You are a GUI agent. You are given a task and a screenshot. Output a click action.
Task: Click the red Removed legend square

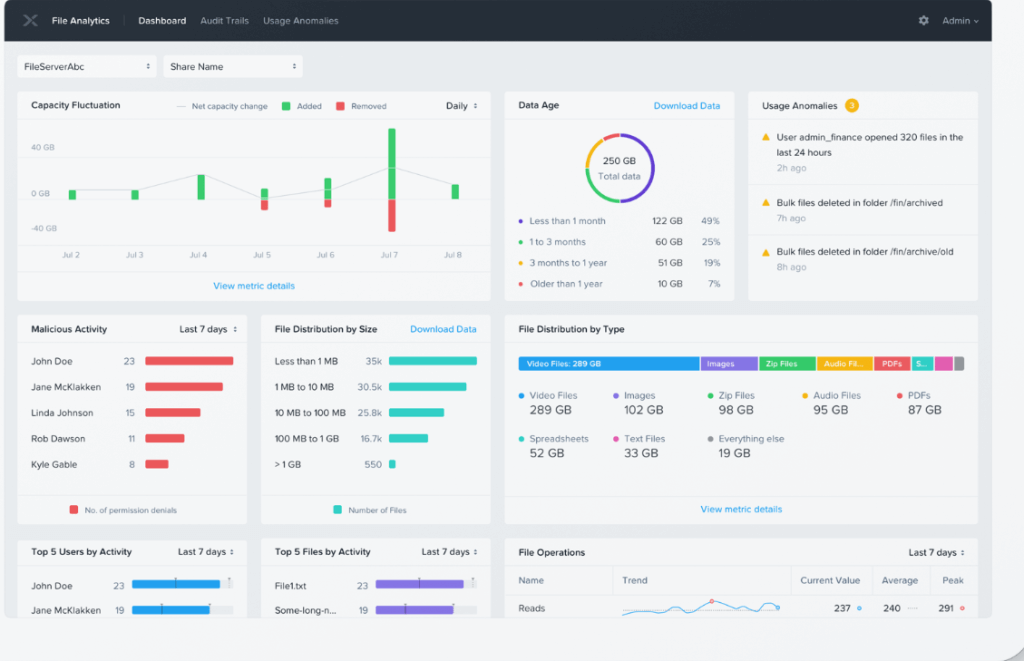(x=340, y=106)
